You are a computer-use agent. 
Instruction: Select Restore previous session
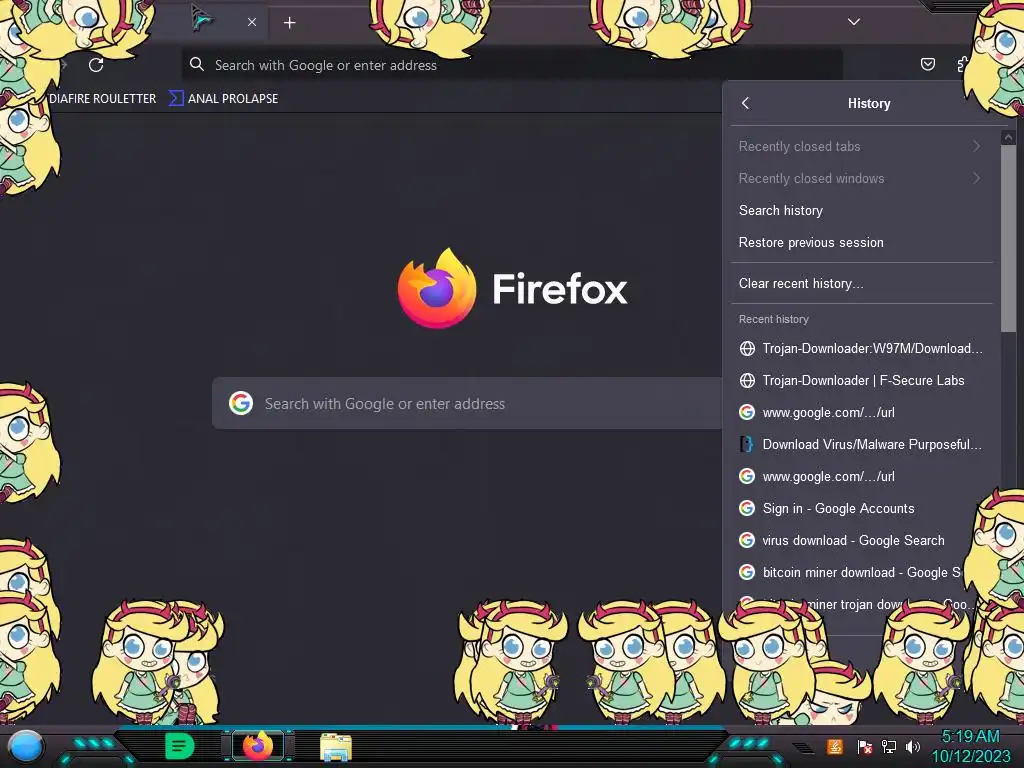click(861, 242)
